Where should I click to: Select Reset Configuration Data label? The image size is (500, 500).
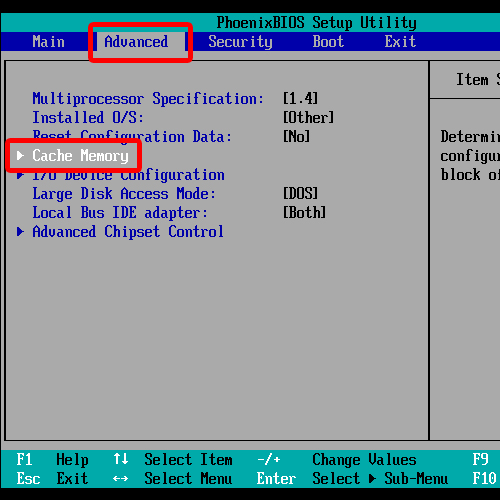coord(132,137)
